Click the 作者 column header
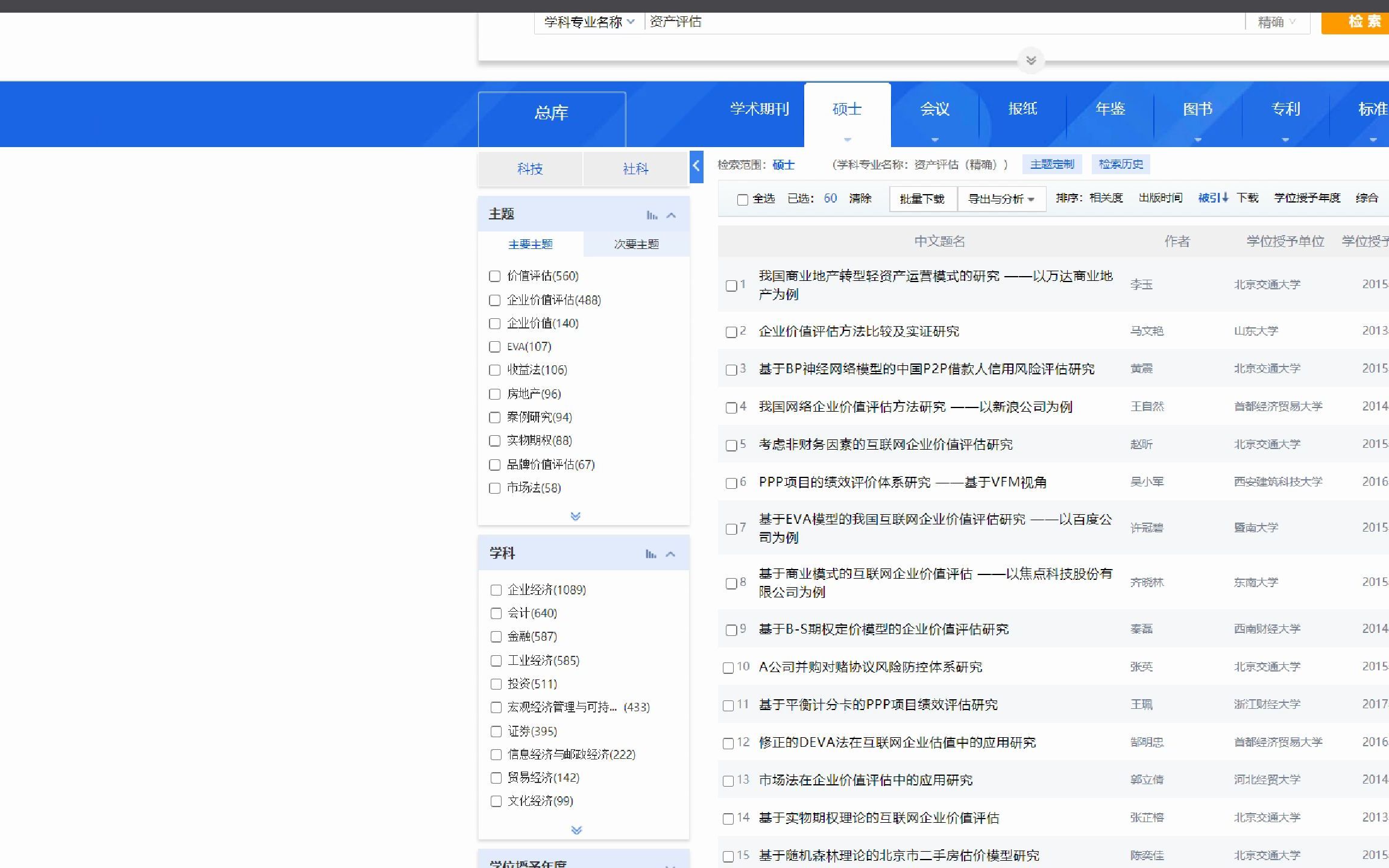 [1177, 241]
